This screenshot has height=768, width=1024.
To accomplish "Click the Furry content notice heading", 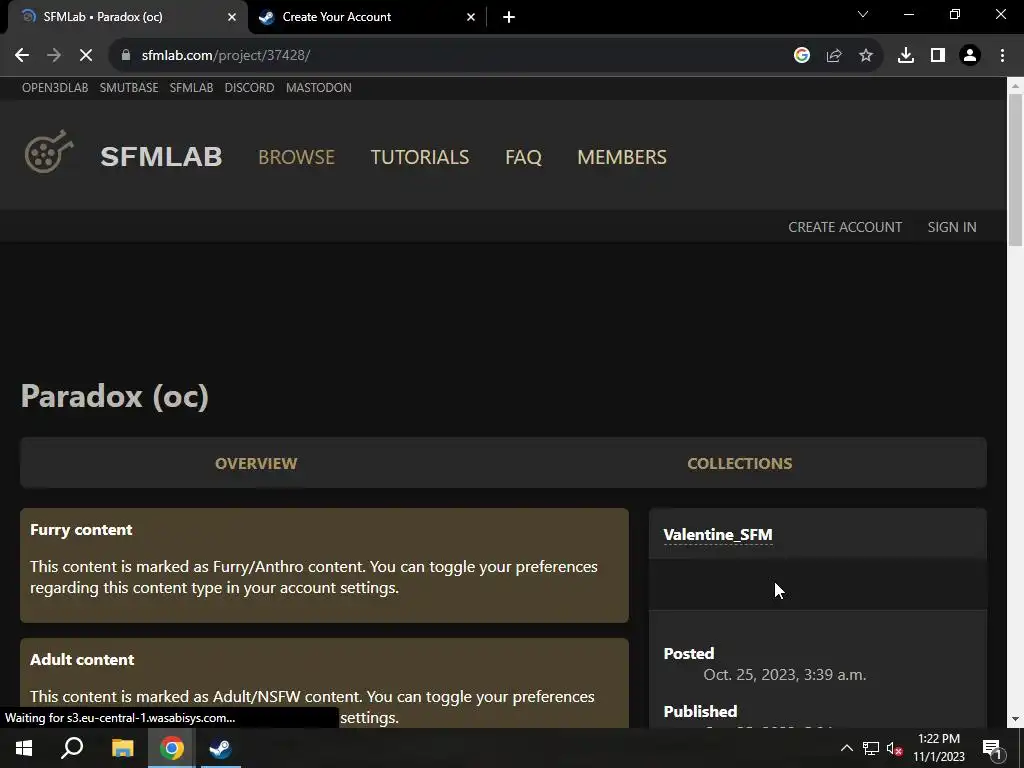I will click(81, 530).
